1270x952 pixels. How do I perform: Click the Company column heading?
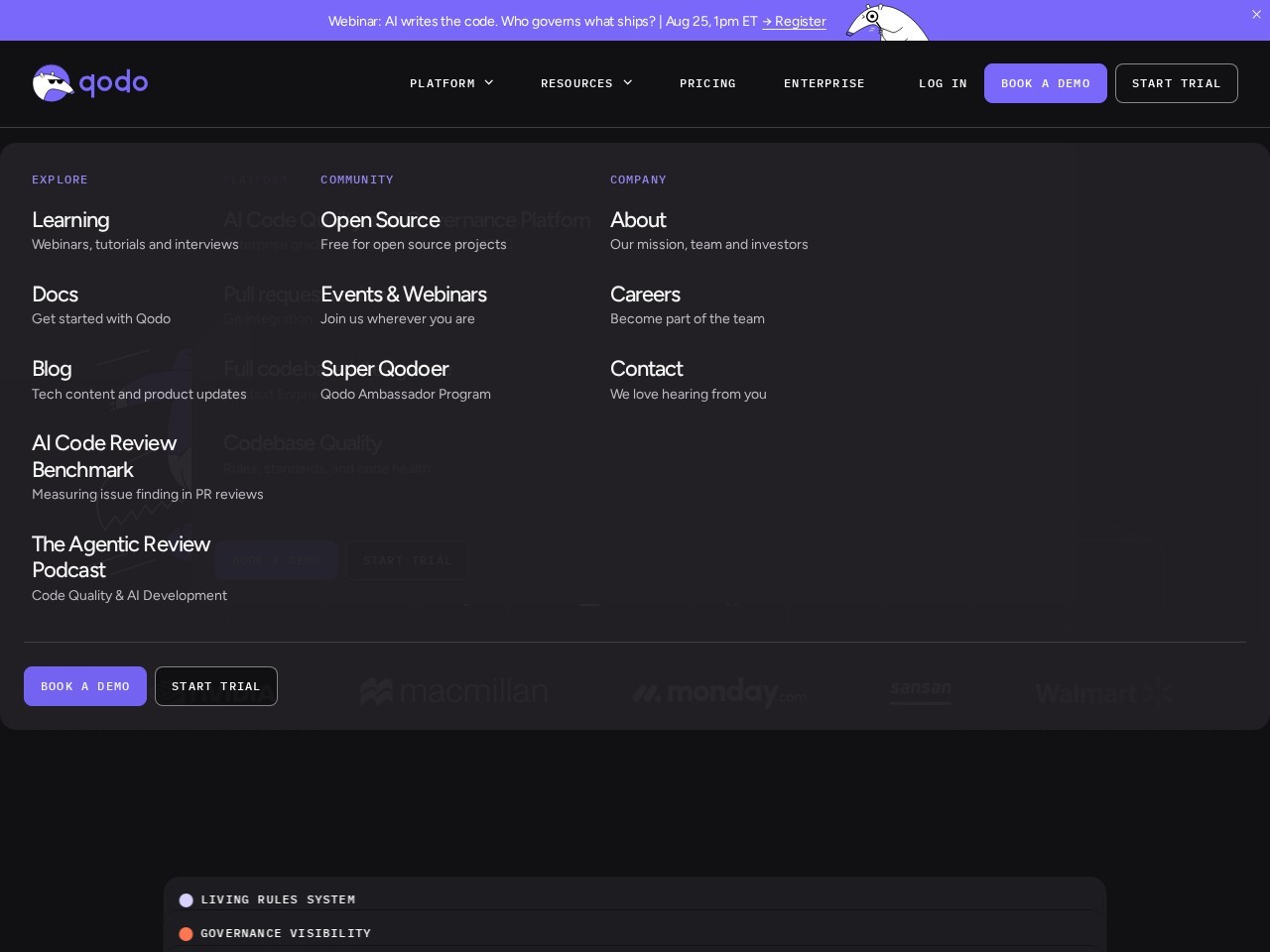pos(638,179)
